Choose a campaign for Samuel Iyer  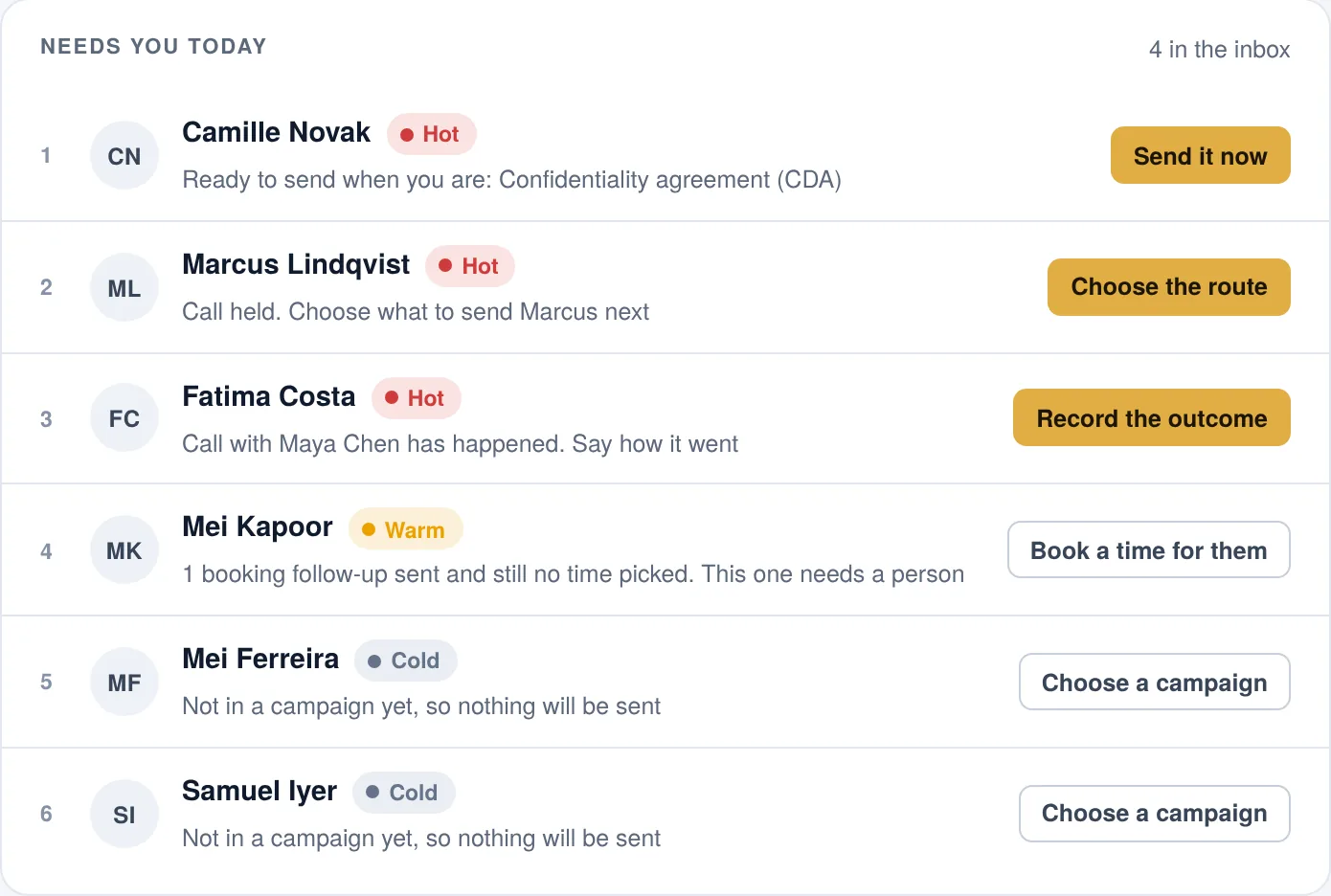(1155, 814)
